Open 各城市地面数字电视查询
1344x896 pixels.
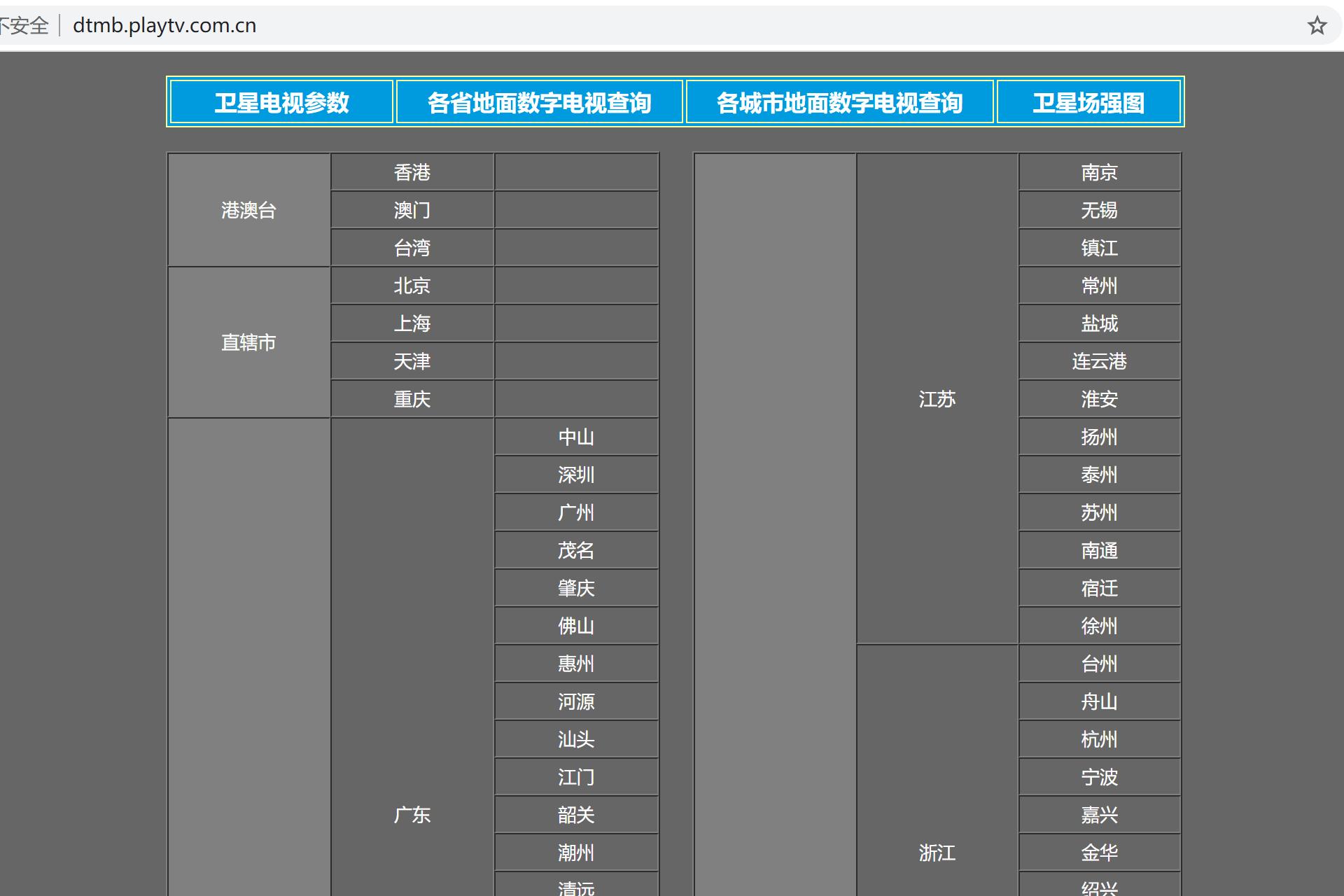pos(840,102)
